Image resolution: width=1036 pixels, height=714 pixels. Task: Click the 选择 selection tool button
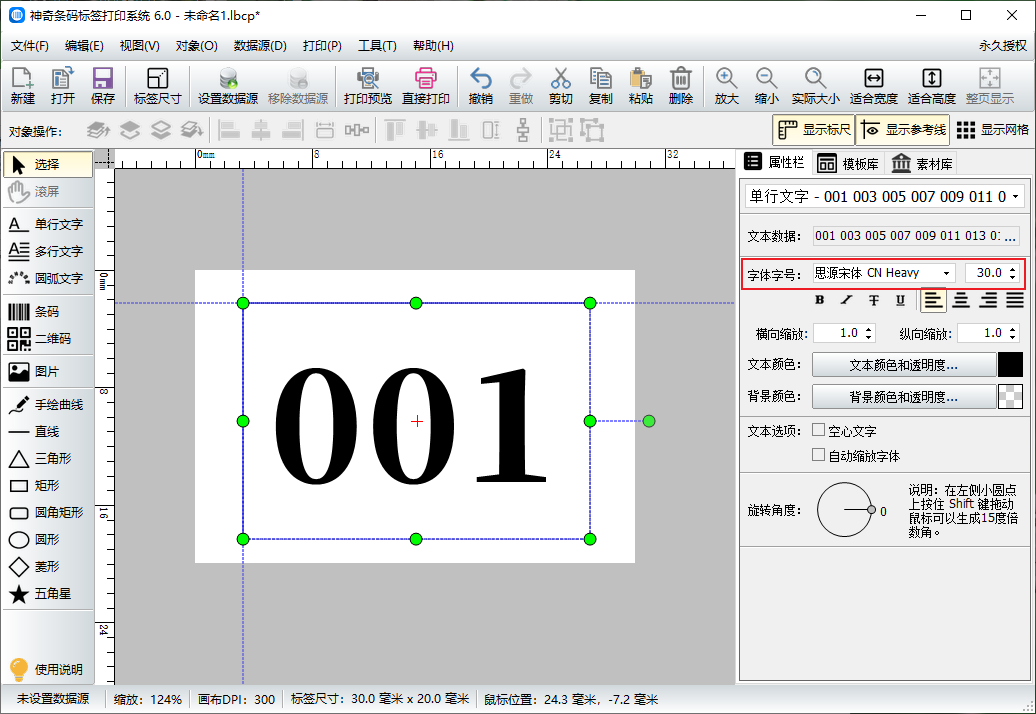(47, 164)
